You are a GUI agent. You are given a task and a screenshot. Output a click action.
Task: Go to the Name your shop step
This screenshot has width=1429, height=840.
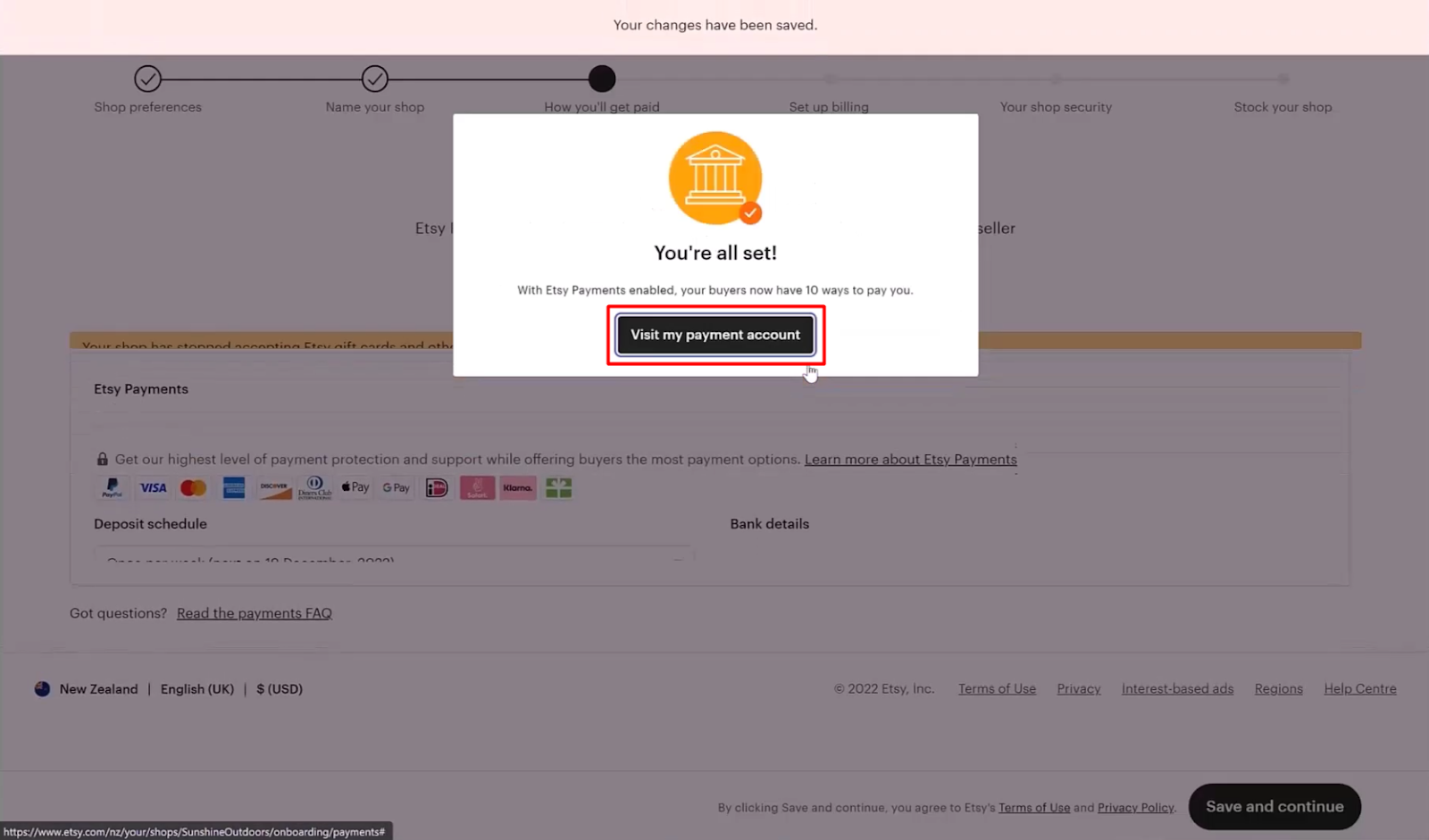[375, 107]
